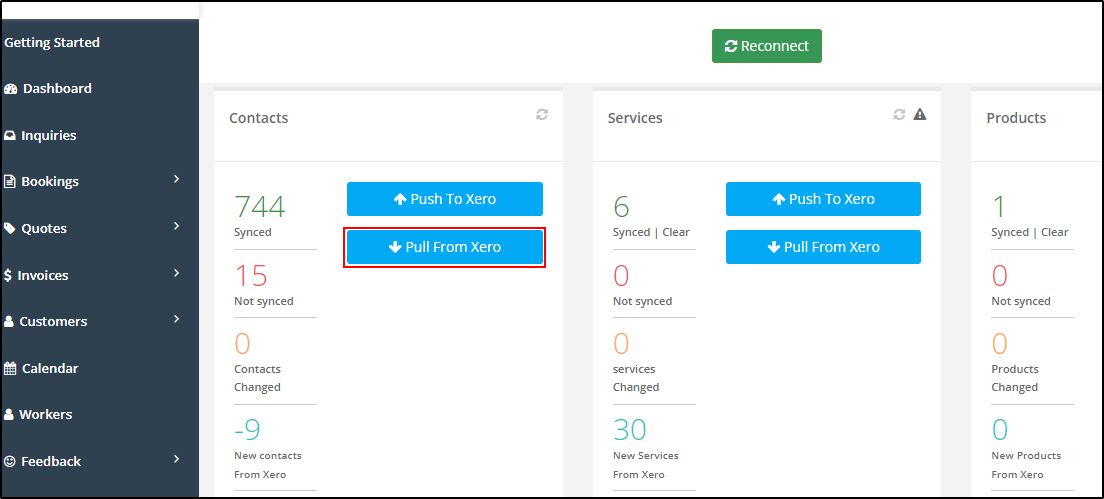Click the Dashboard gauge icon

[10, 89]
